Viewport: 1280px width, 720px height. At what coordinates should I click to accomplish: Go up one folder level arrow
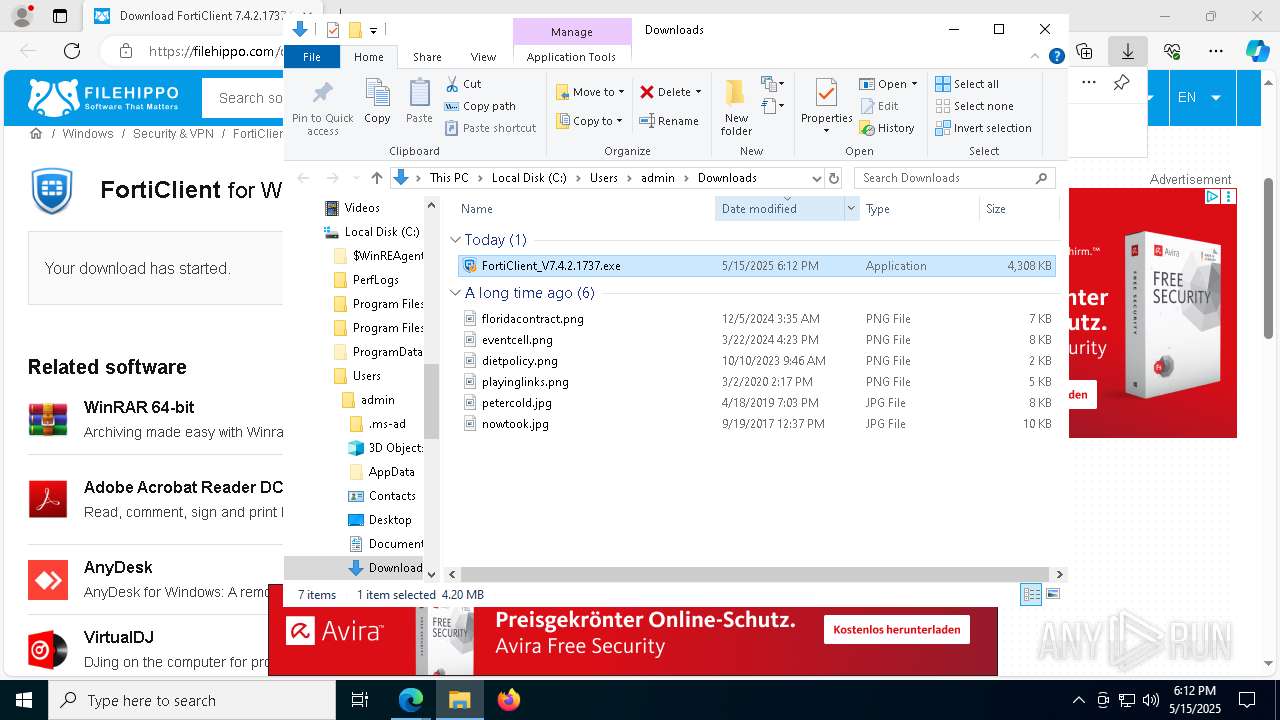(x=376, y=178)
